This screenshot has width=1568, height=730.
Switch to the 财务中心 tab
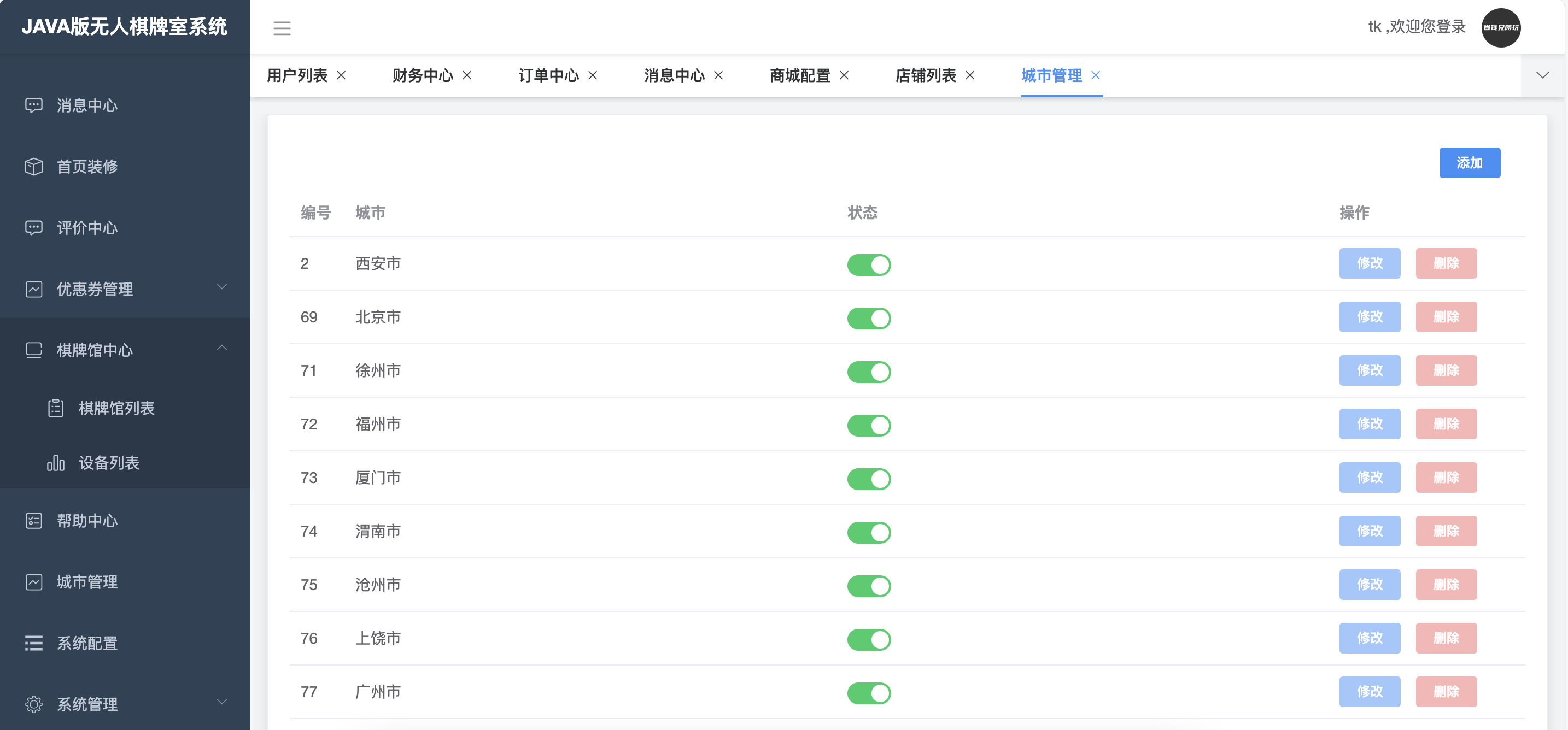(x=423, y=75)
